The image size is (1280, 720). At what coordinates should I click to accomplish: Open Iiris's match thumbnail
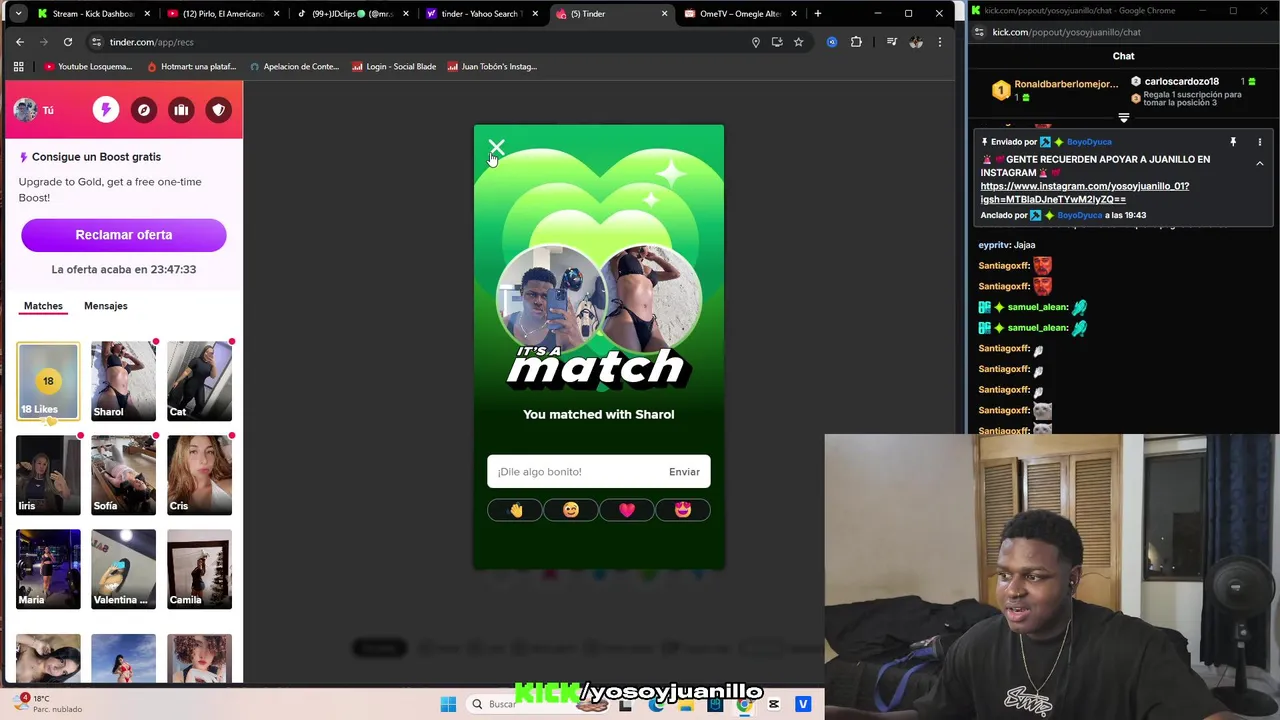tap(48, 475)
